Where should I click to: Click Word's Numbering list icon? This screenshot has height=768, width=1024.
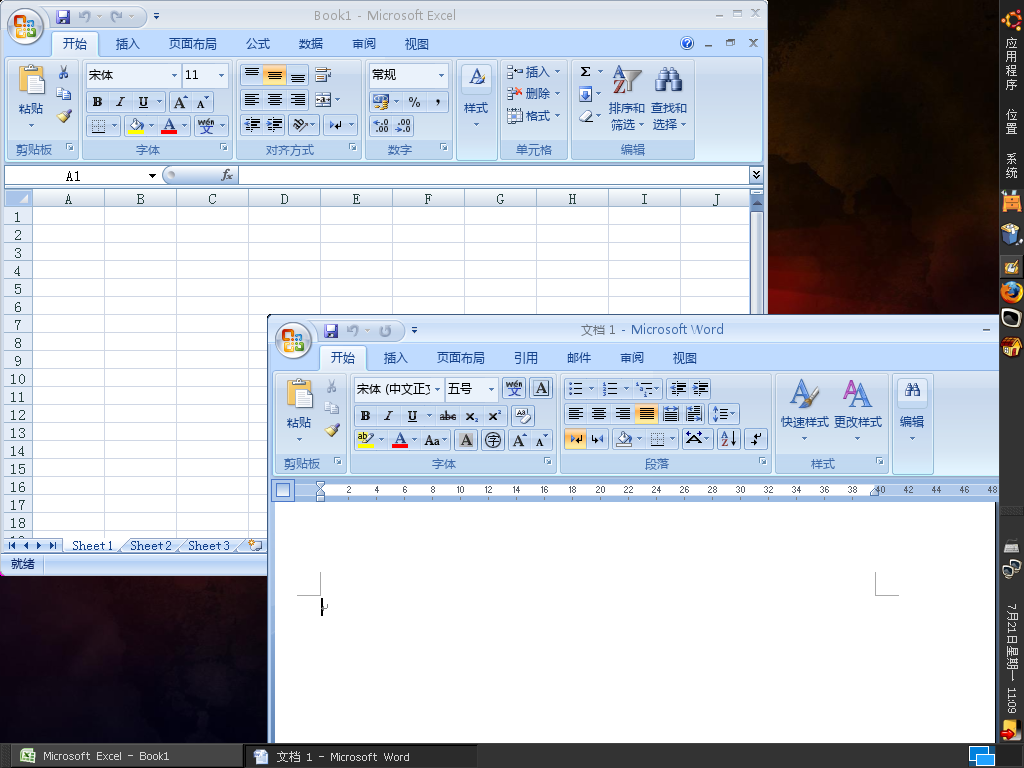[x=609, y=389]
